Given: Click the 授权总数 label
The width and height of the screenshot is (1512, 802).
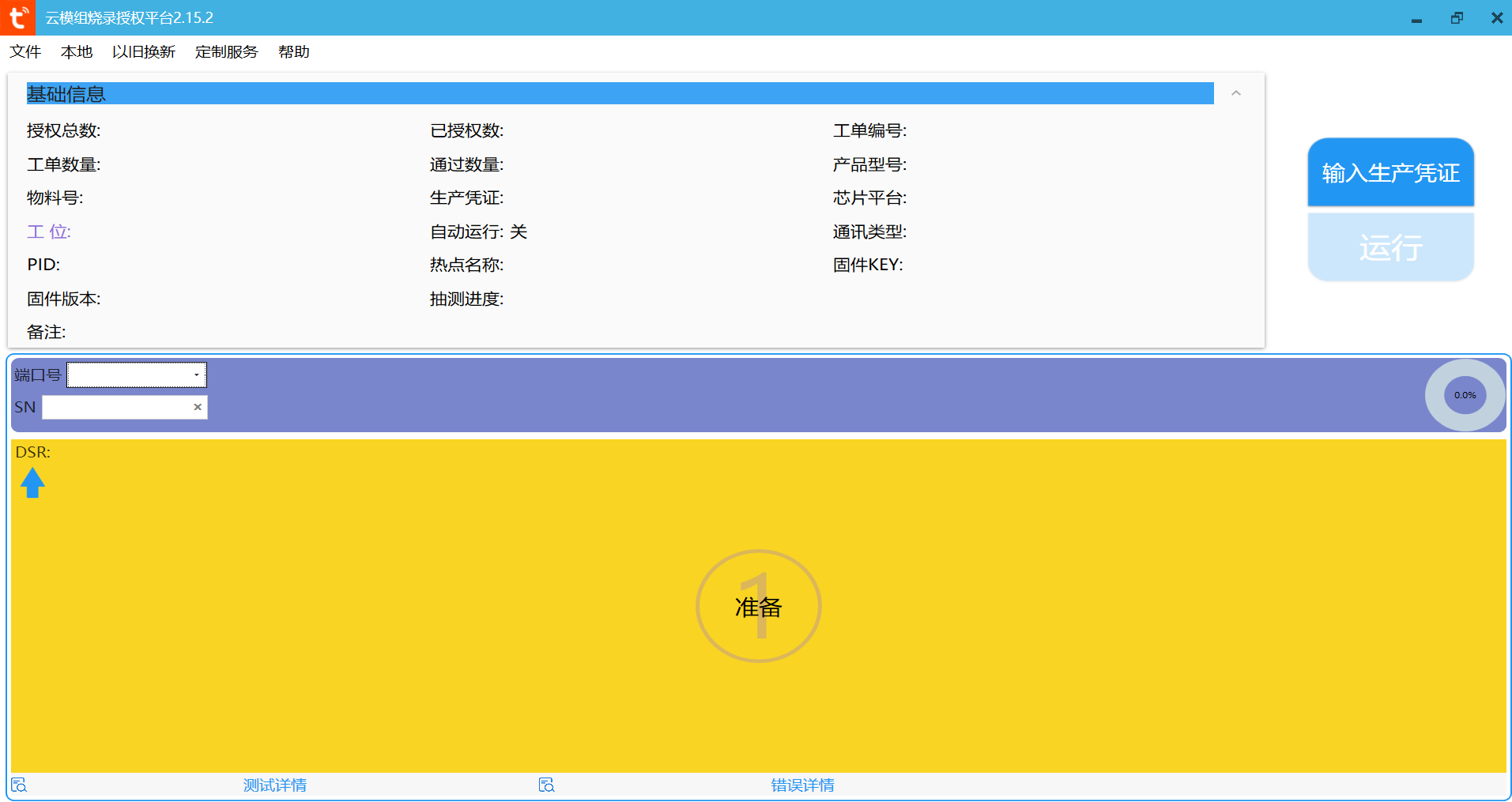Looking at the screenshot, I should click(x=64, y=130).
